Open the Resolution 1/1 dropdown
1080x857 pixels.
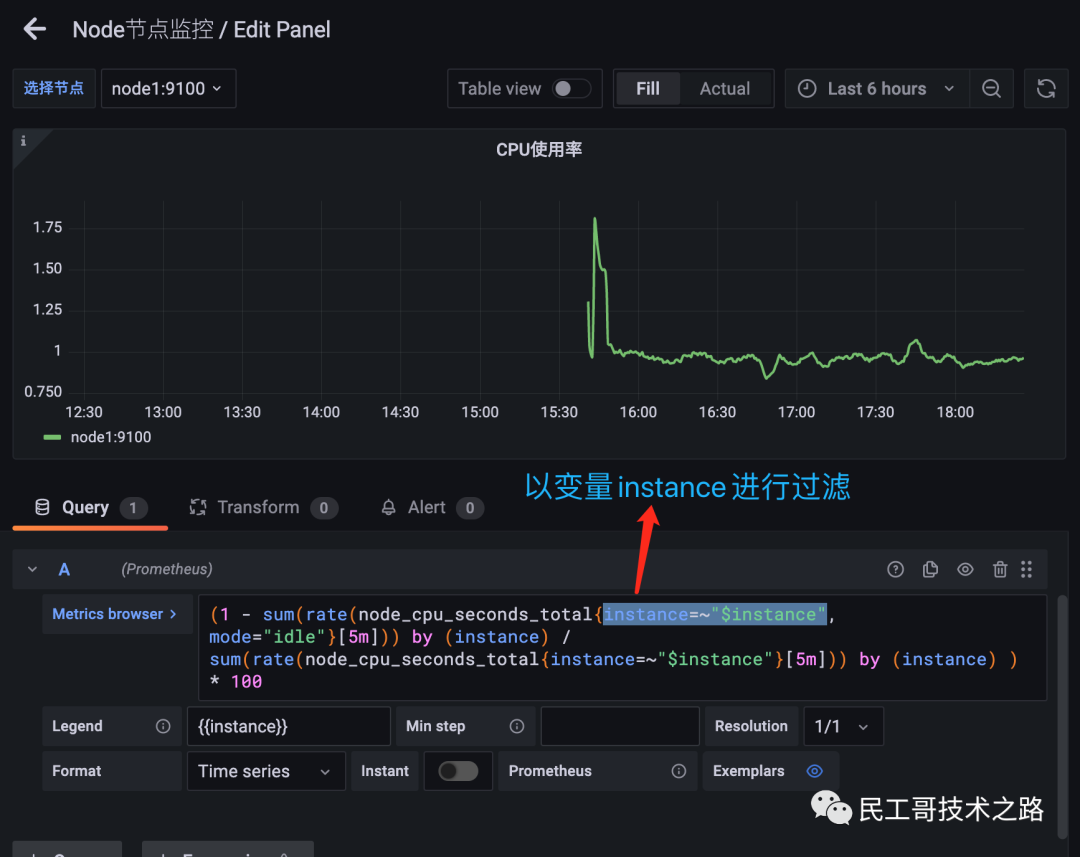pos(843,726)
